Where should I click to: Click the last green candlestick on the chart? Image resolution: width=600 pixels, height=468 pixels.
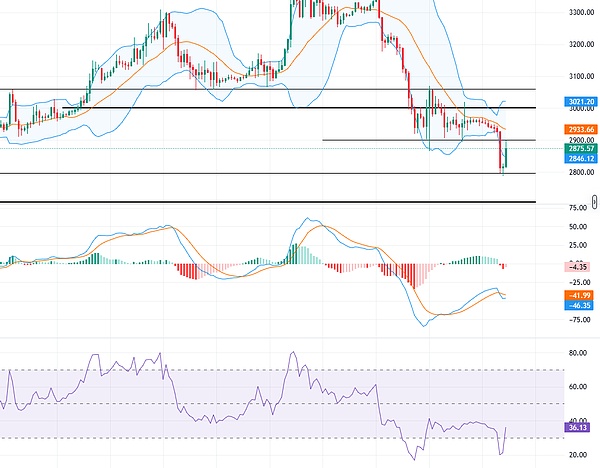(507, 155)
